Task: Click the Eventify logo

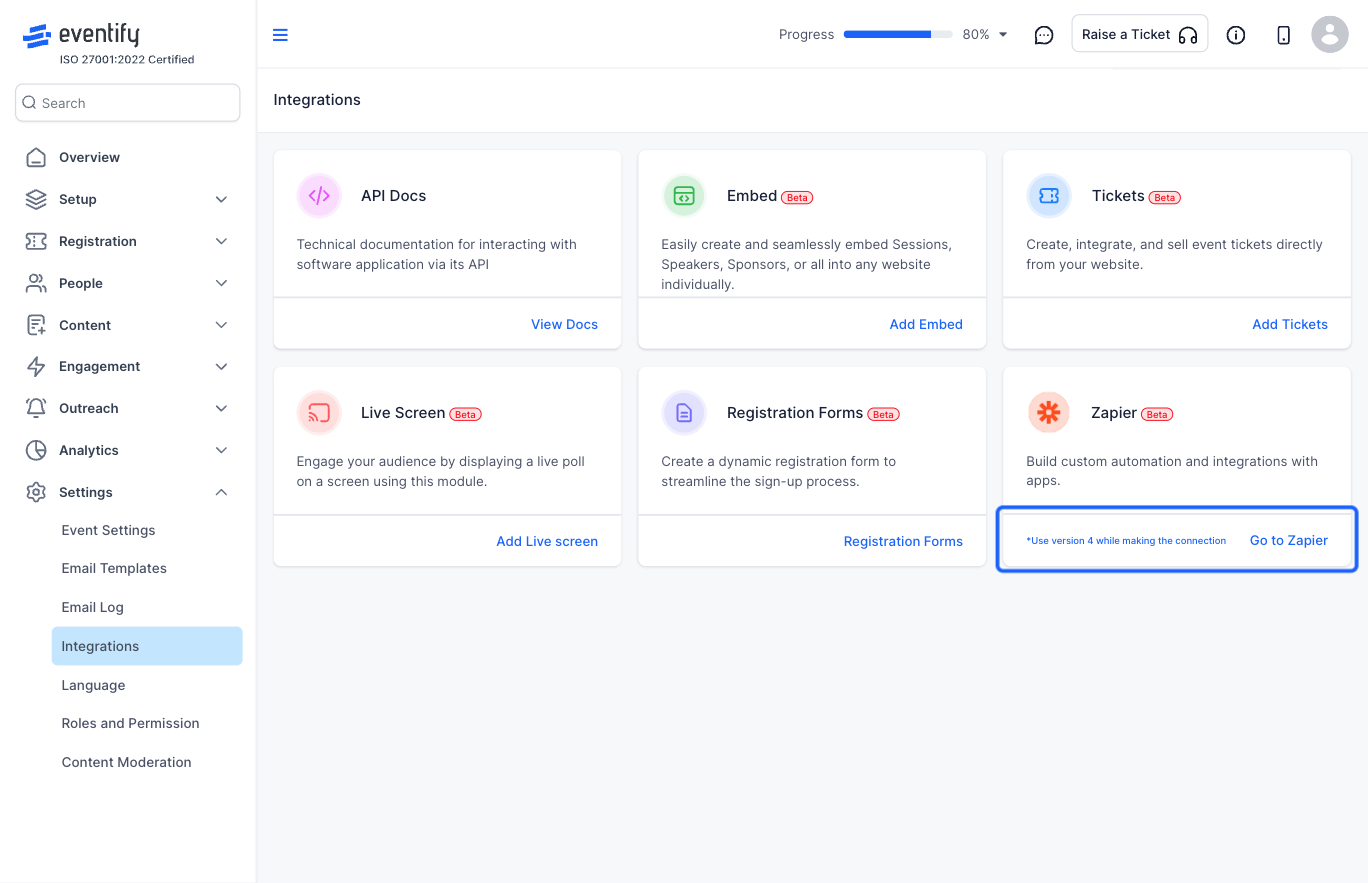Action: (x=81, y=36)
